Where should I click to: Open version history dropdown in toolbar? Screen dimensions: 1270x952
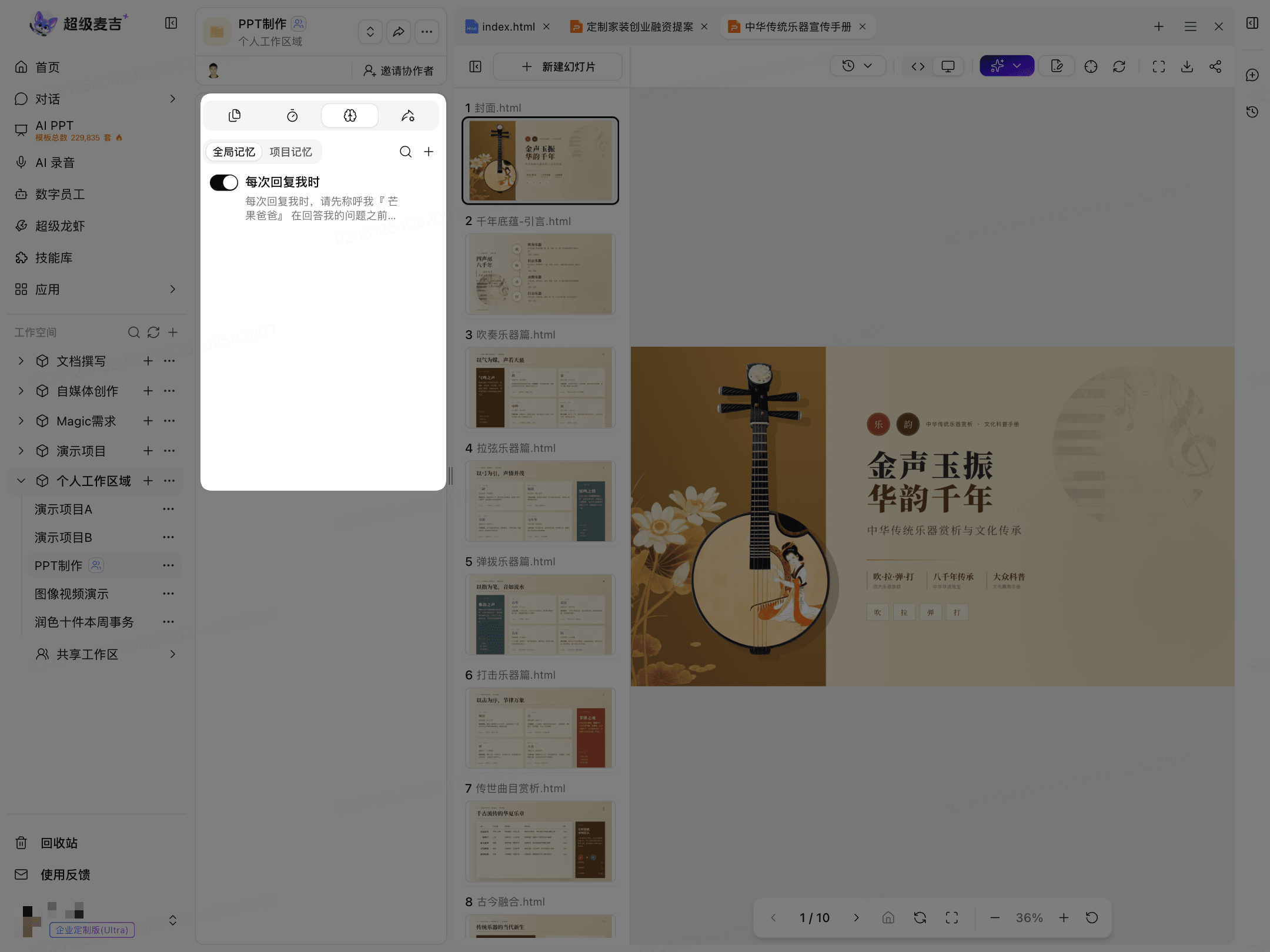[857, 66]
